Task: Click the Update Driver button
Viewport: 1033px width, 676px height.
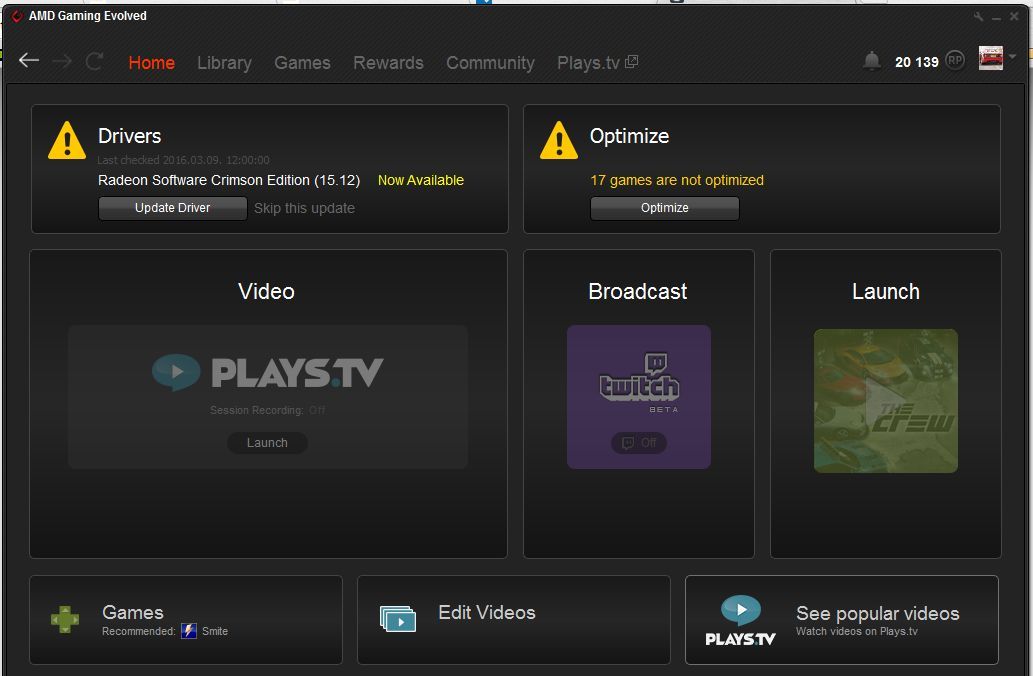Action: 173,208
